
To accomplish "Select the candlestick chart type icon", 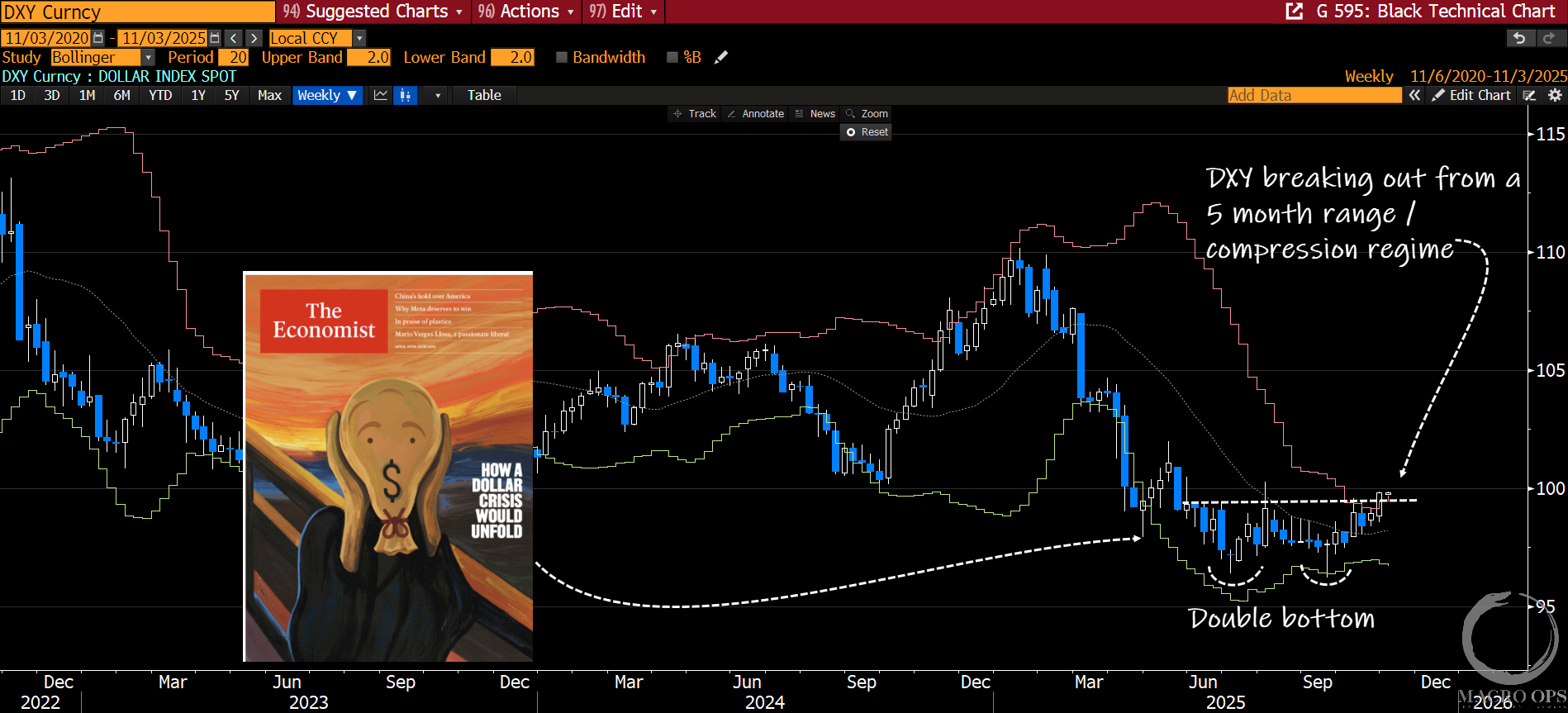I will point(406,95).
